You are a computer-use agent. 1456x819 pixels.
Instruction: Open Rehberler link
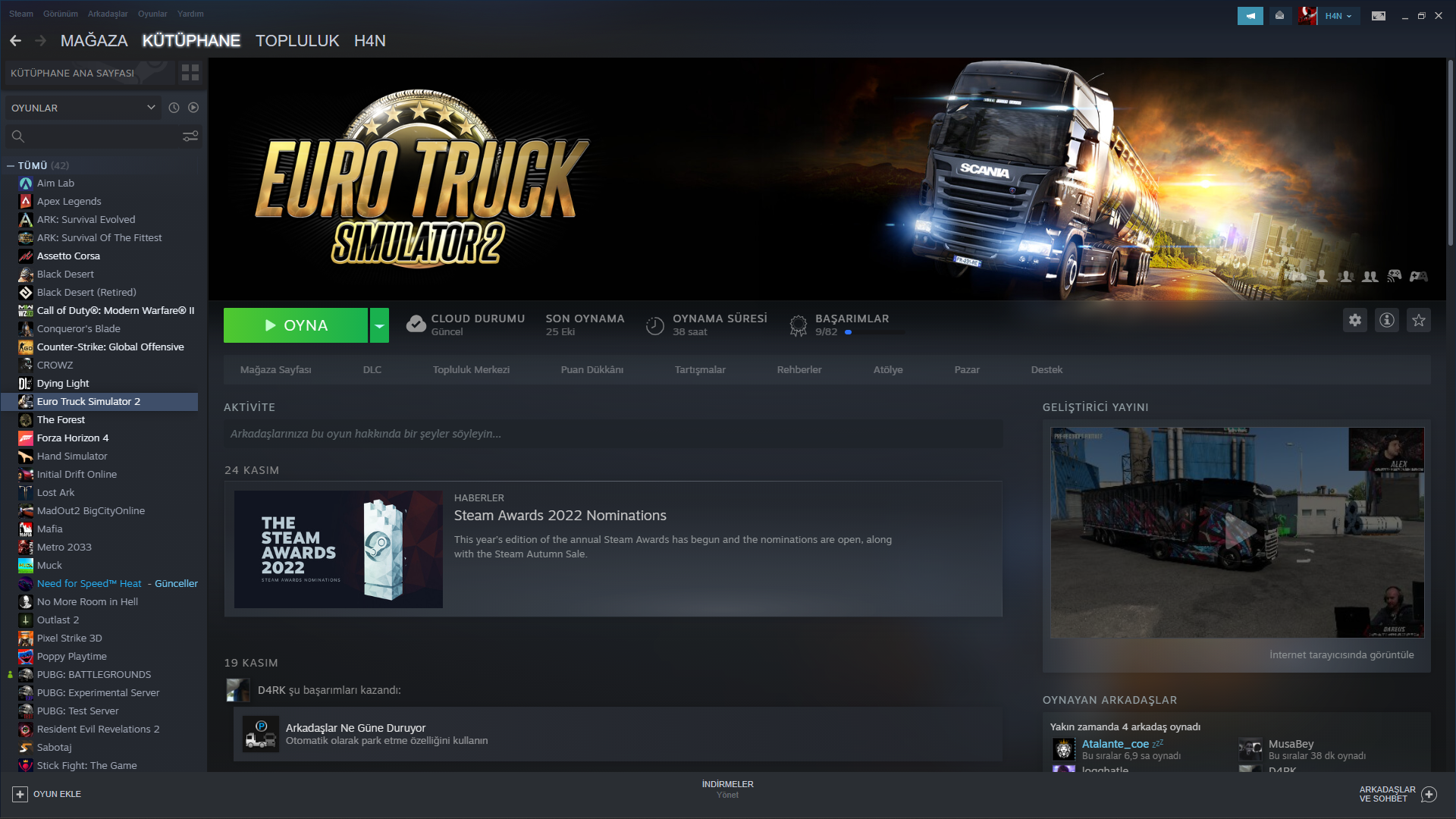pyautogui.click(x=799, y=370)
